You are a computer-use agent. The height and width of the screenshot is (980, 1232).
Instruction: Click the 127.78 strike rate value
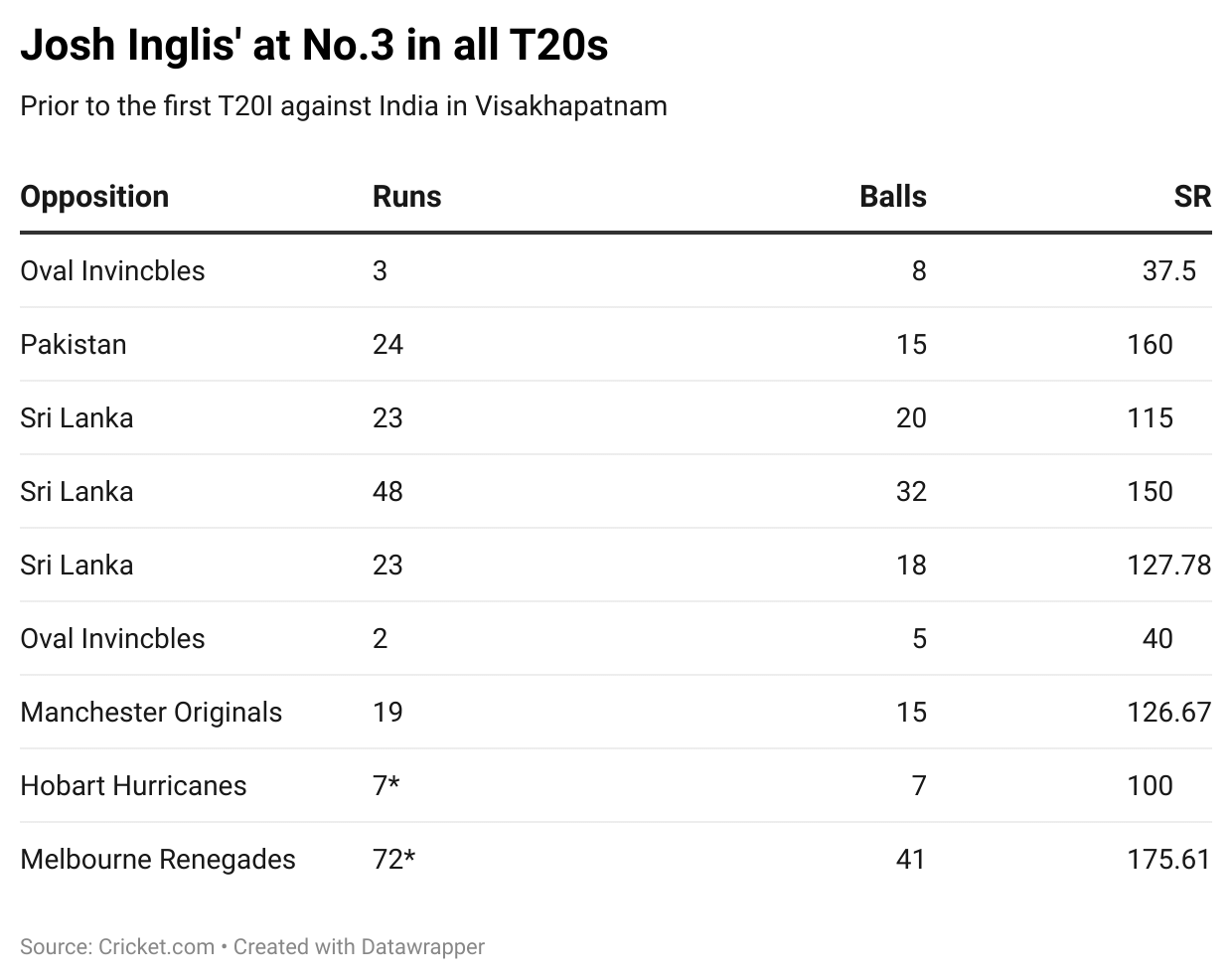click(1168, 565)
